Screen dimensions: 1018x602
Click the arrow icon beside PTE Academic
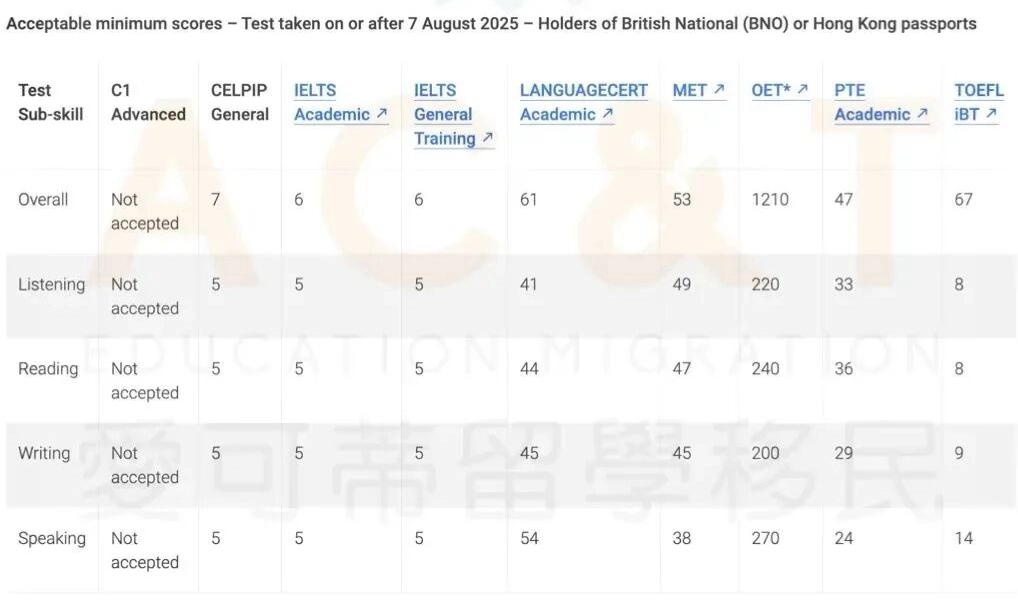[922, 115]
